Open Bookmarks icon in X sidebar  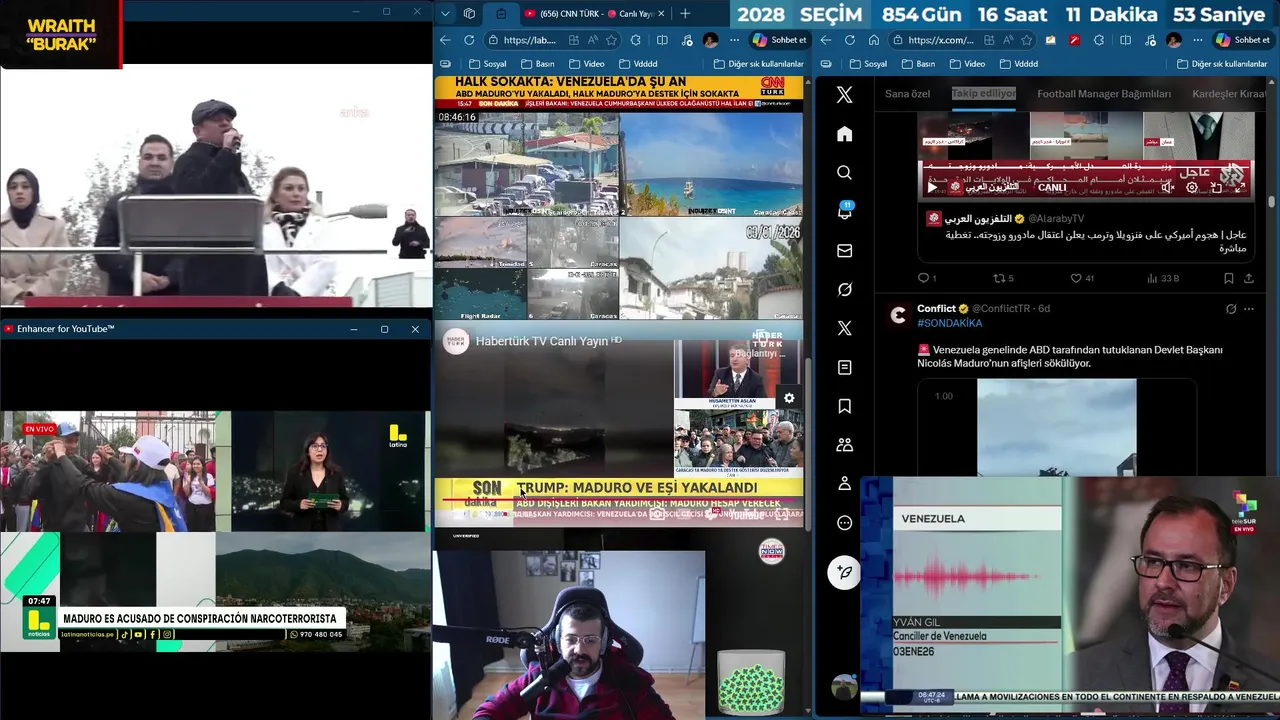(844, 406)
